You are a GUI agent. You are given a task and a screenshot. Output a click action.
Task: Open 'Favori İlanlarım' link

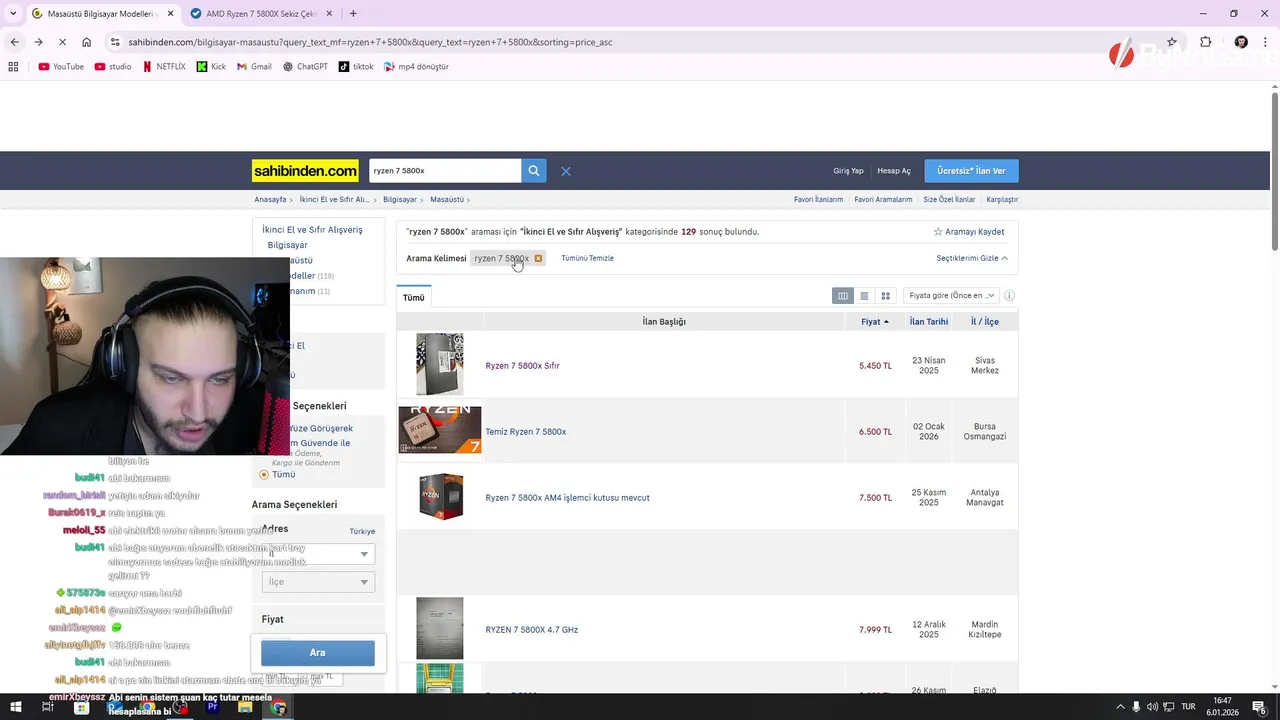coord(818,200)
